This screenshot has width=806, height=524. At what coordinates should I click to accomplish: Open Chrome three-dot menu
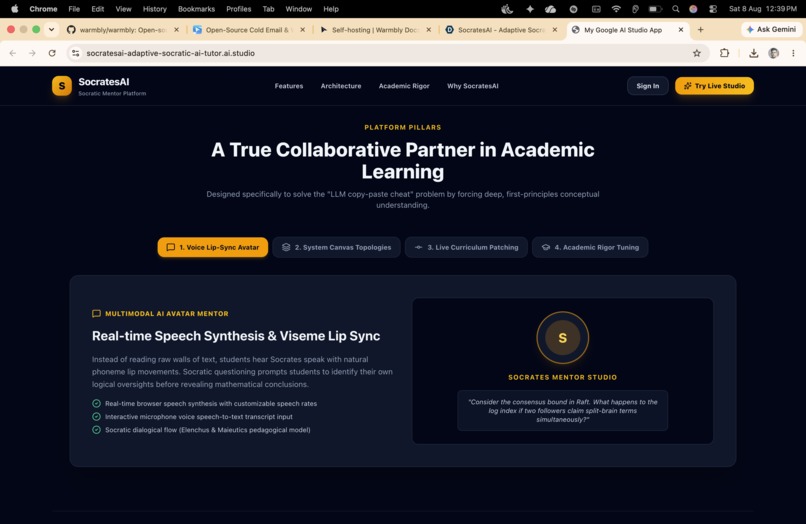pyautogui.click(x=793, y=53)
